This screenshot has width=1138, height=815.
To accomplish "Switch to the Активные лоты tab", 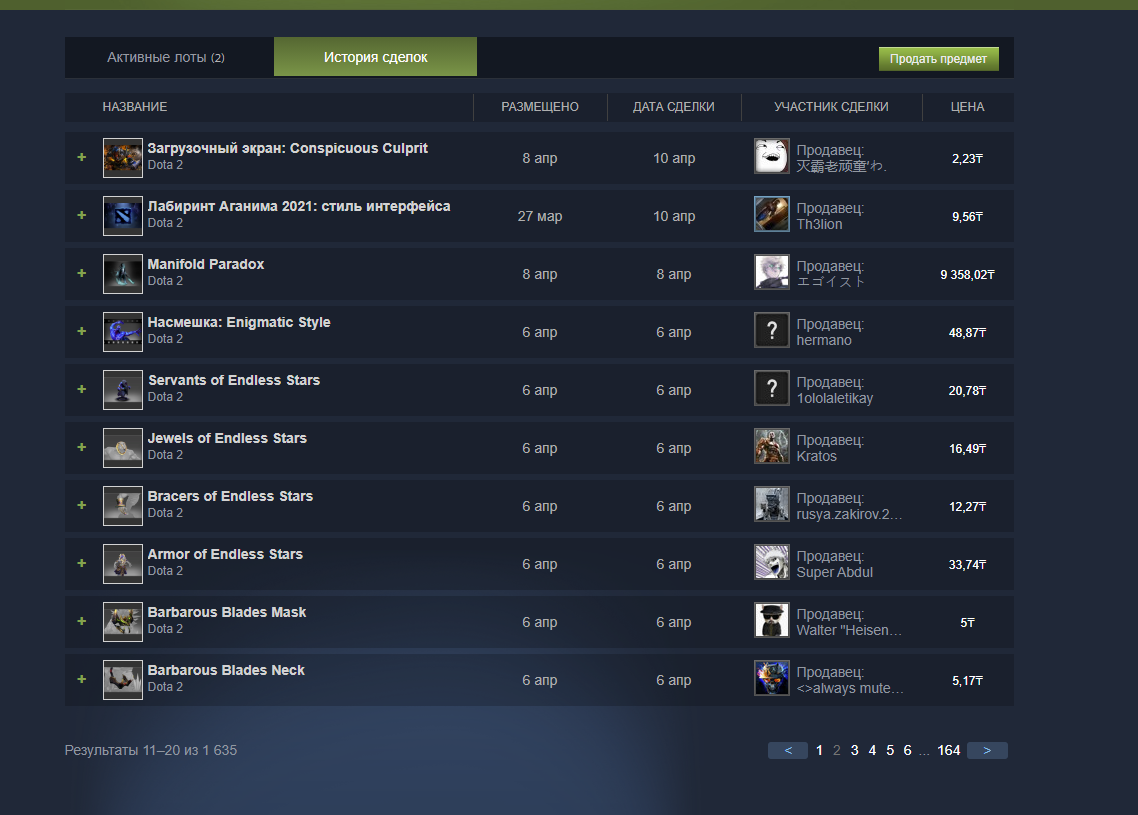I will 168,57.
